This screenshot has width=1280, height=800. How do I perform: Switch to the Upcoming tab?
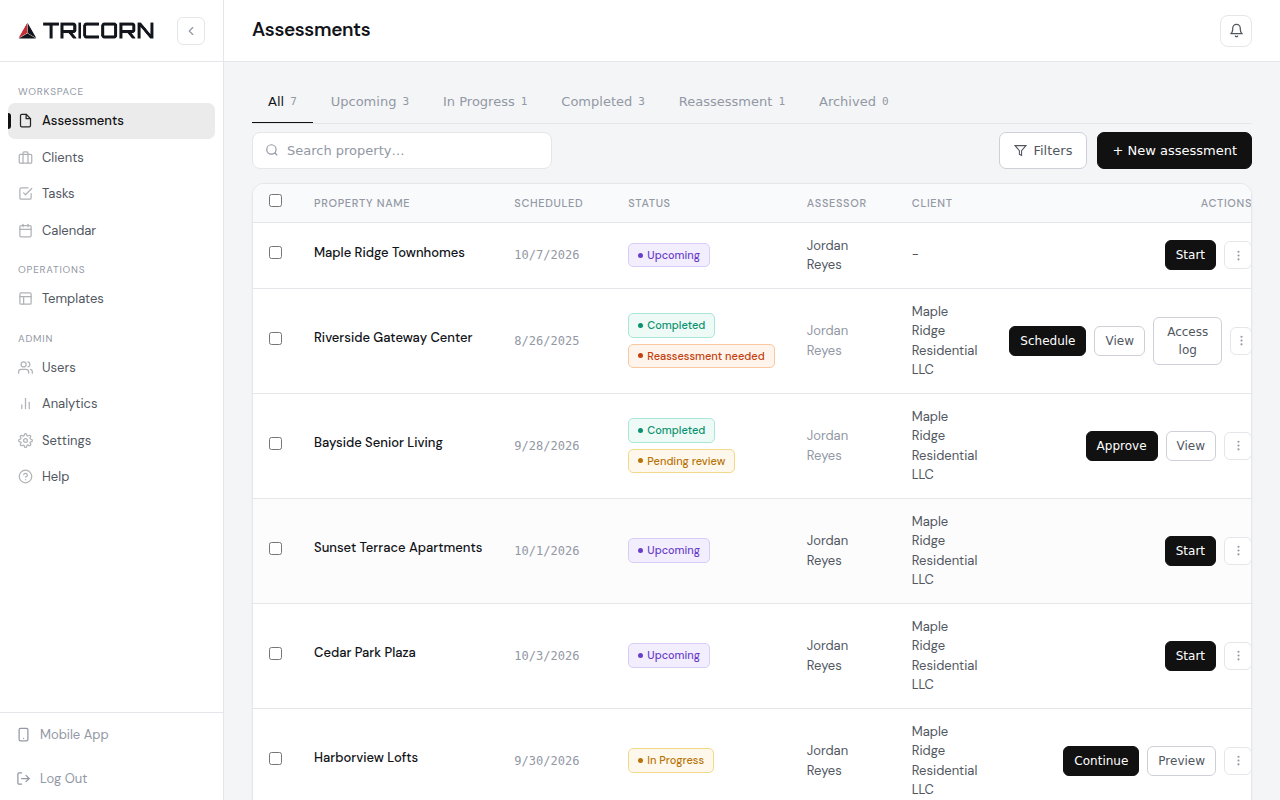click(370, 102)
